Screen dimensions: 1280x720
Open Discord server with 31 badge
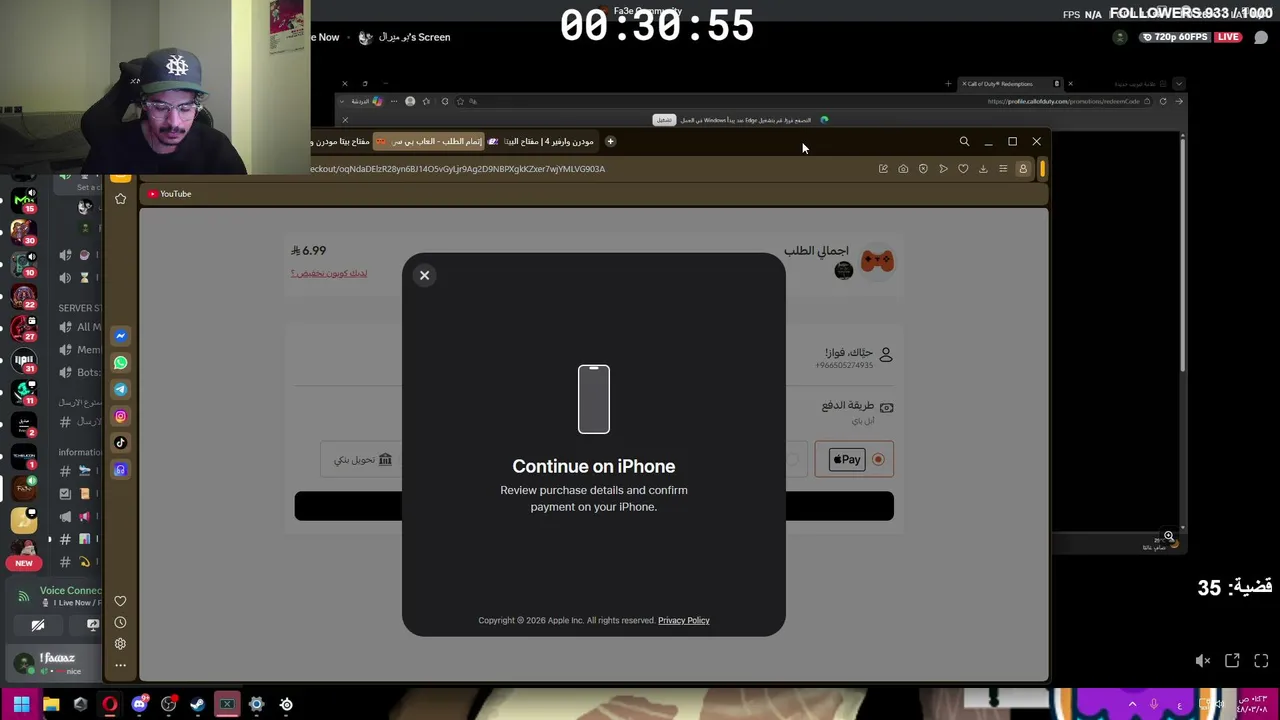(24, 361)
